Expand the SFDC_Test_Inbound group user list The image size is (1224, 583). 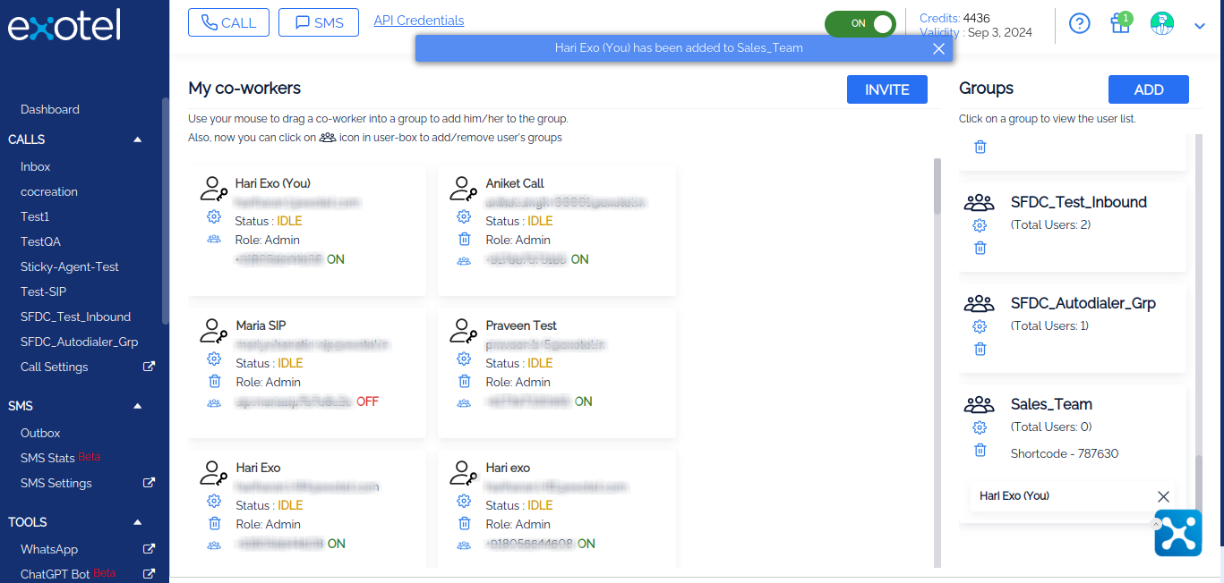point(1078,202)
